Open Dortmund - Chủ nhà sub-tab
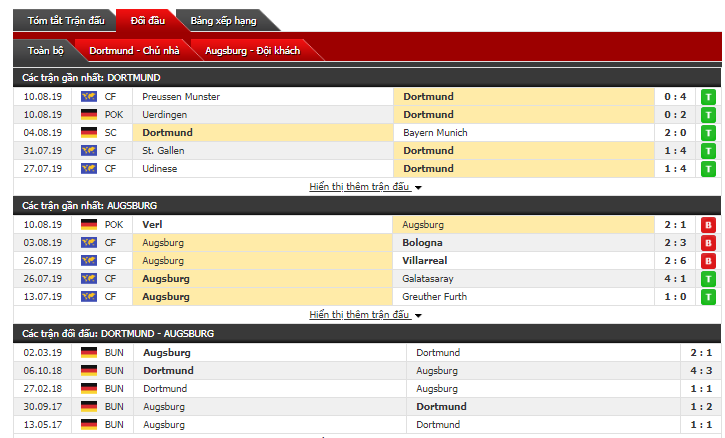Viewport: 725px width, 438px height. (x=134, y=50)
